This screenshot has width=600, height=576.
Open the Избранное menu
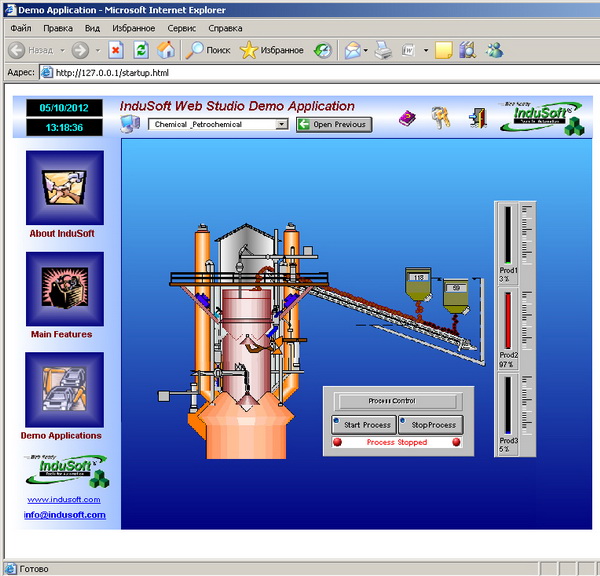point(134,28)
